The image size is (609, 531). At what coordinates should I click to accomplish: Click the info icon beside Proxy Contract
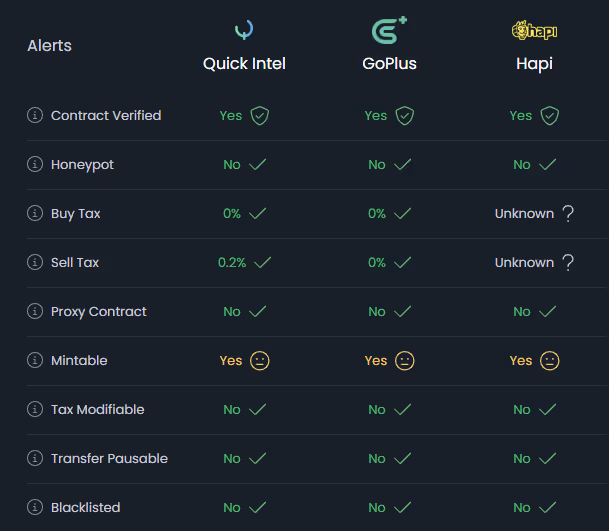[x=35, y=311]
